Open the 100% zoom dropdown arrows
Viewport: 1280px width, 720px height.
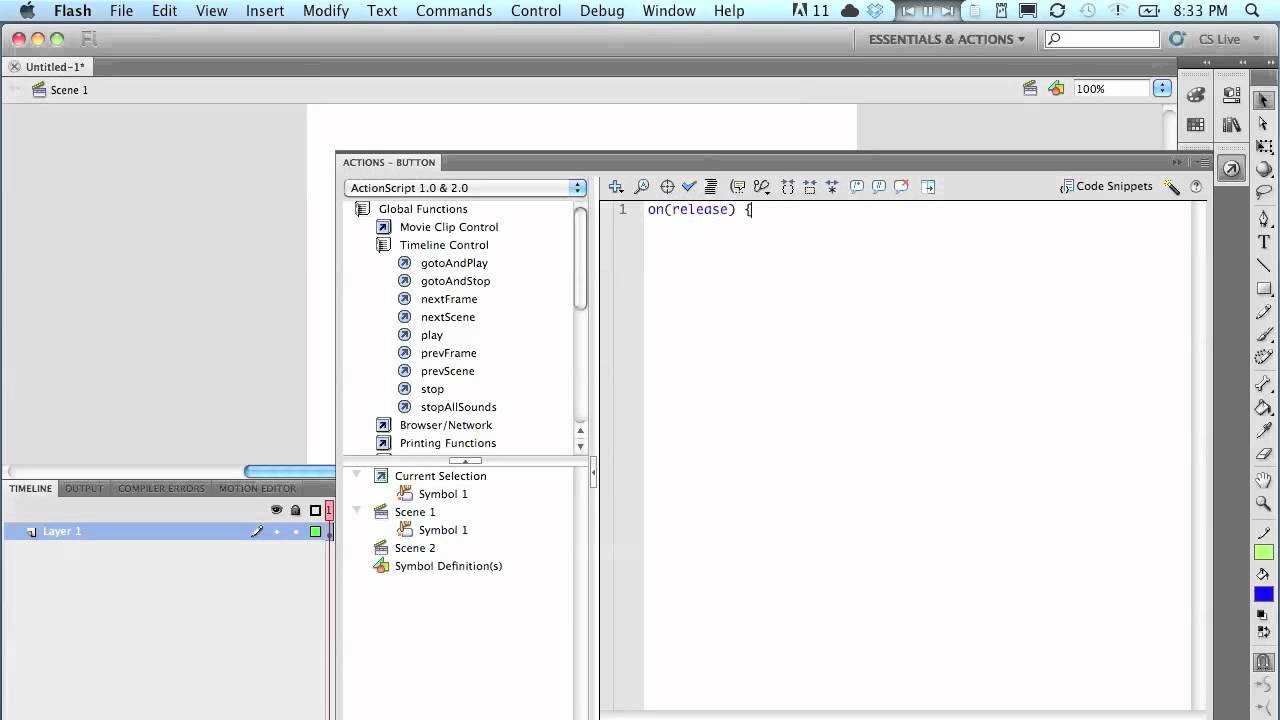[1162, 89]
